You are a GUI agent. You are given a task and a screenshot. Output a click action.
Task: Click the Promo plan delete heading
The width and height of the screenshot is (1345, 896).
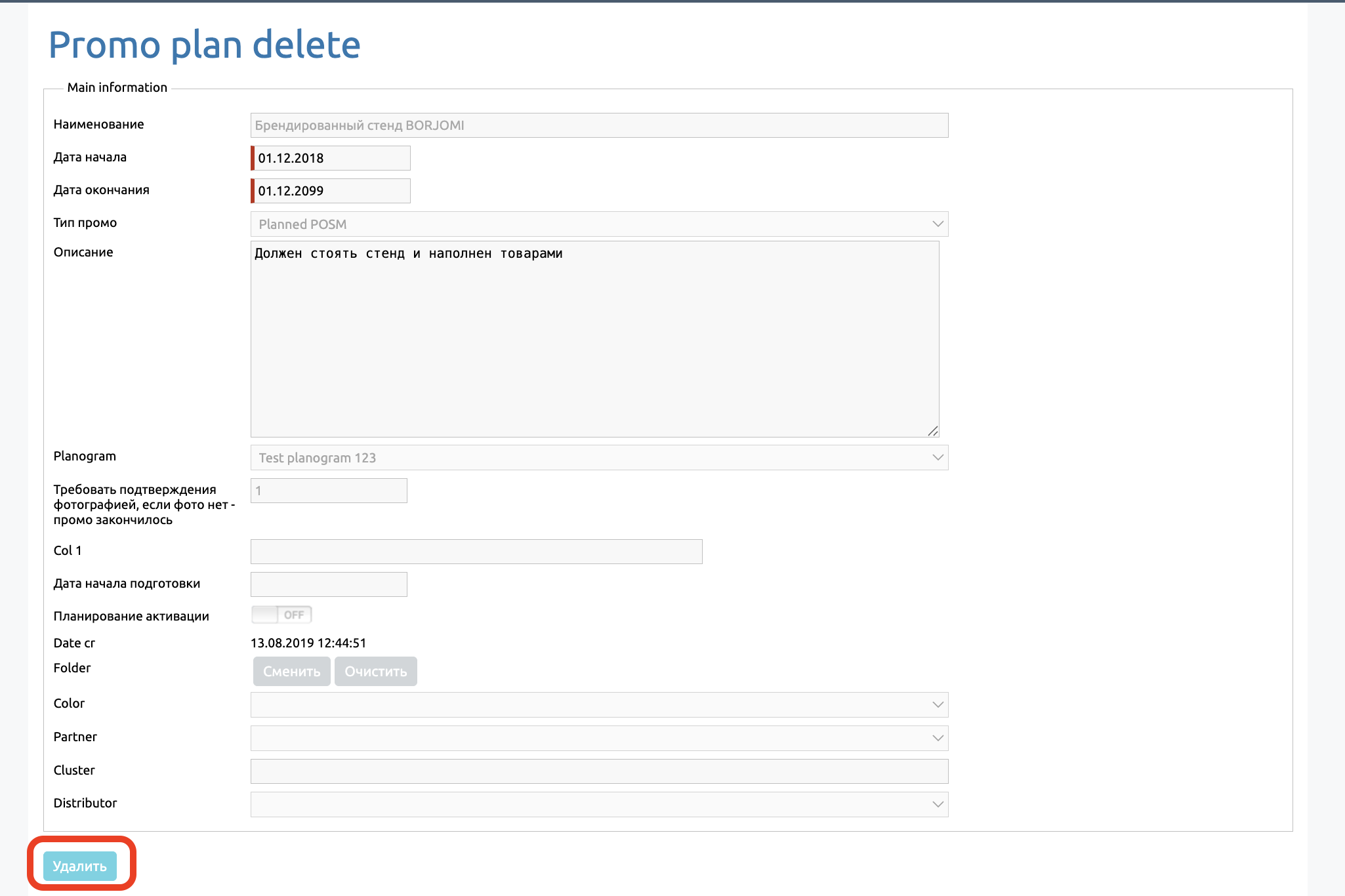(204, 45)
